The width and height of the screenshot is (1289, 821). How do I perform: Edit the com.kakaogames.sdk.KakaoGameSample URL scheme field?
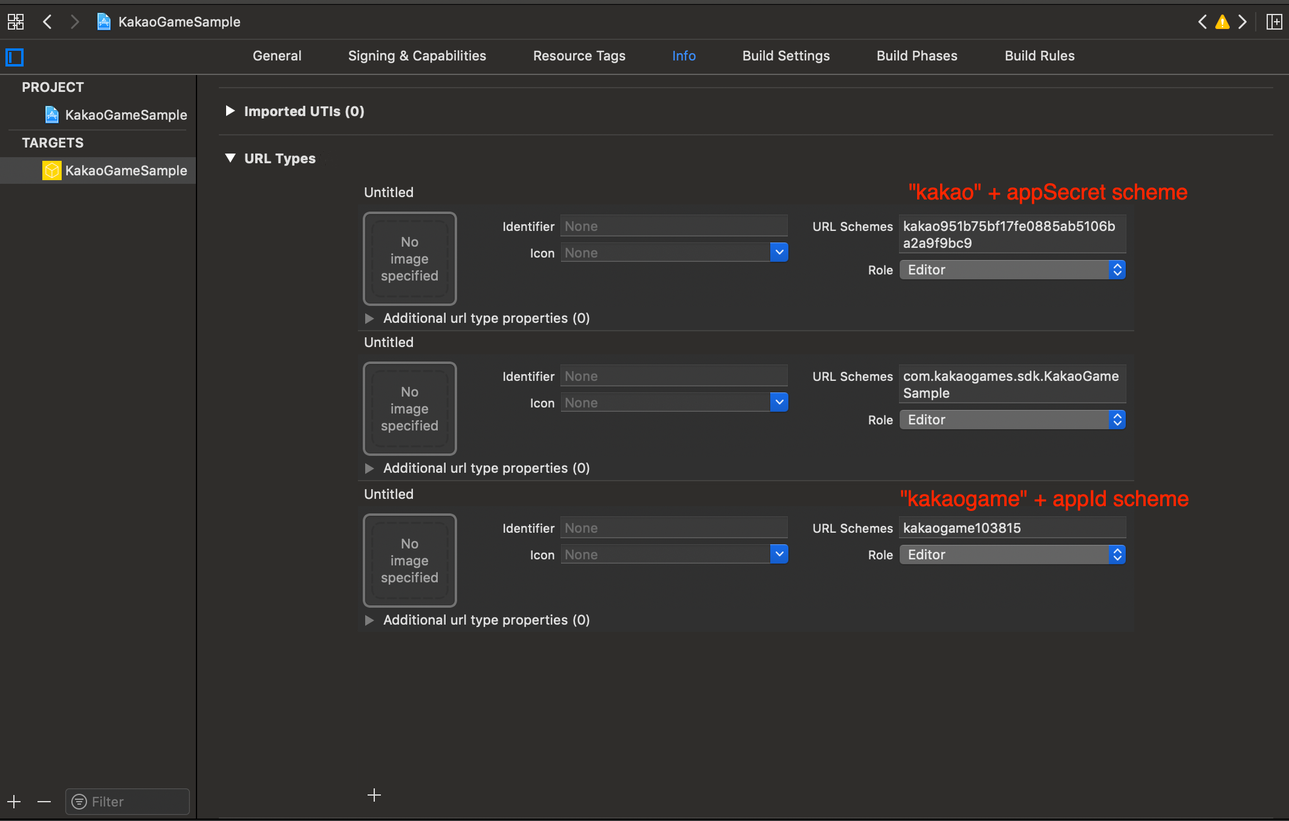[1013, 385]
